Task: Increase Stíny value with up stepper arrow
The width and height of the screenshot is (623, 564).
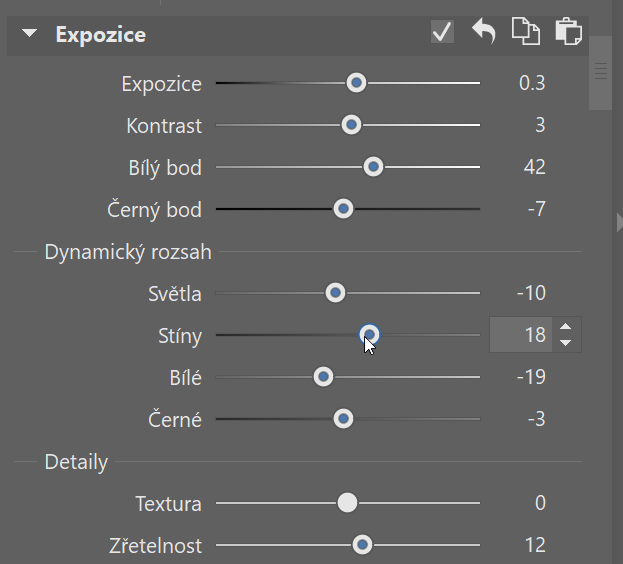Action: pos(565,327)
